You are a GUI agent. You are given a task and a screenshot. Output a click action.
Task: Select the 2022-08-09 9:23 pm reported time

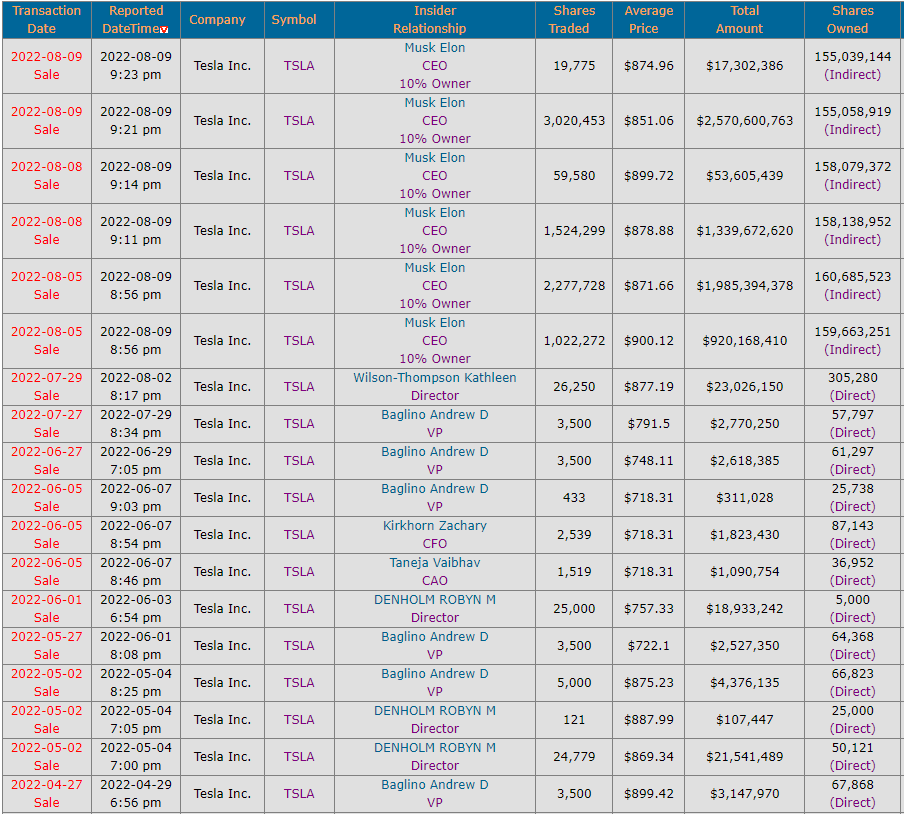[x=136, y=66]
